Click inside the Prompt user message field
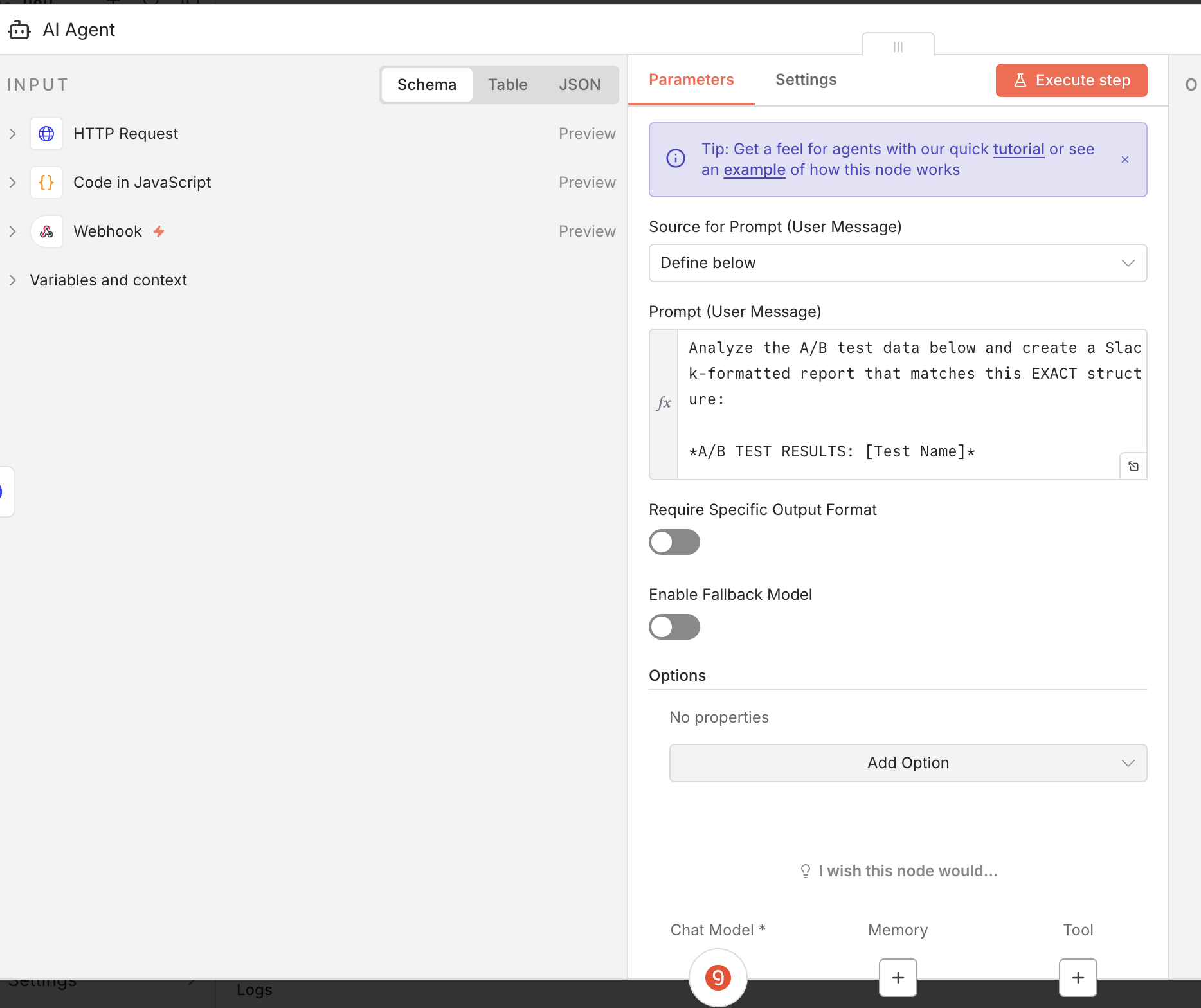 (900, 399)
